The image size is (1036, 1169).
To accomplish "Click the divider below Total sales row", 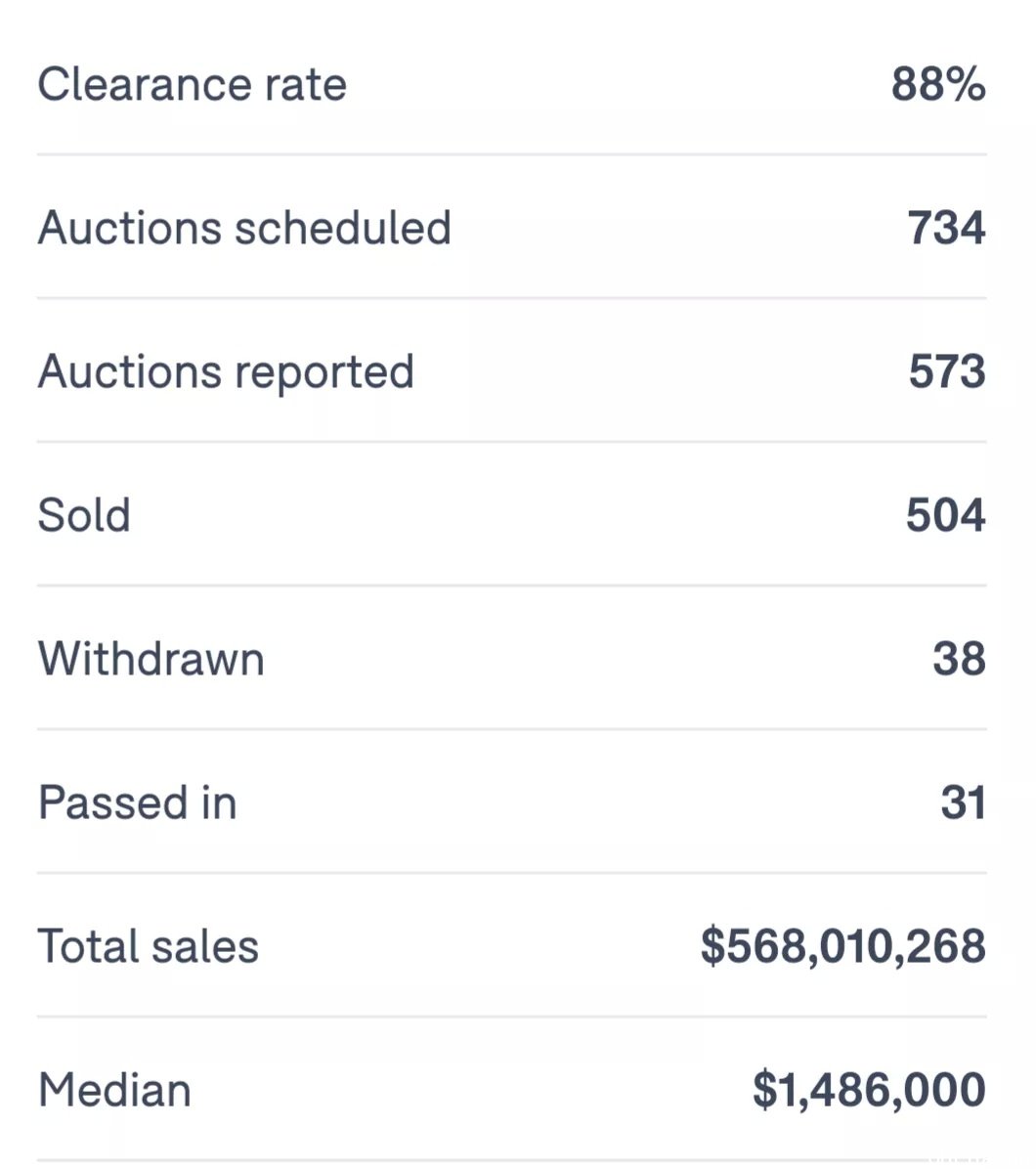I will click(512, 1017).
